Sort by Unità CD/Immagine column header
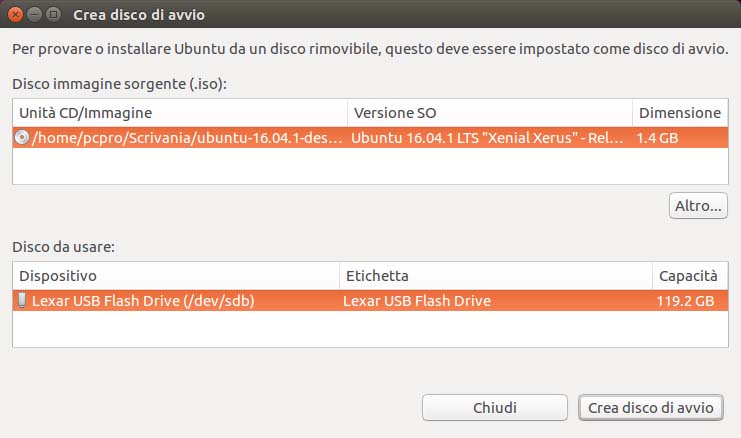Screen dimensions: 741x438 [x=180, y=113]
